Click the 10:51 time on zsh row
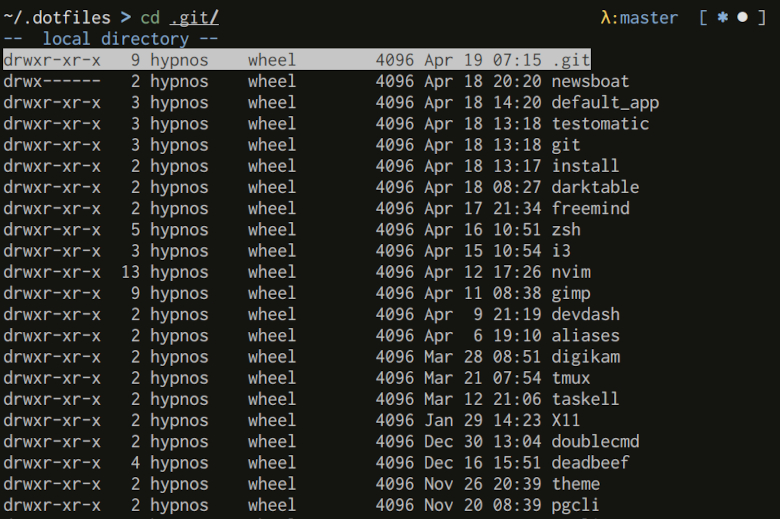The width and height of the screenshot is (780, 519). (x=517, y=229)
